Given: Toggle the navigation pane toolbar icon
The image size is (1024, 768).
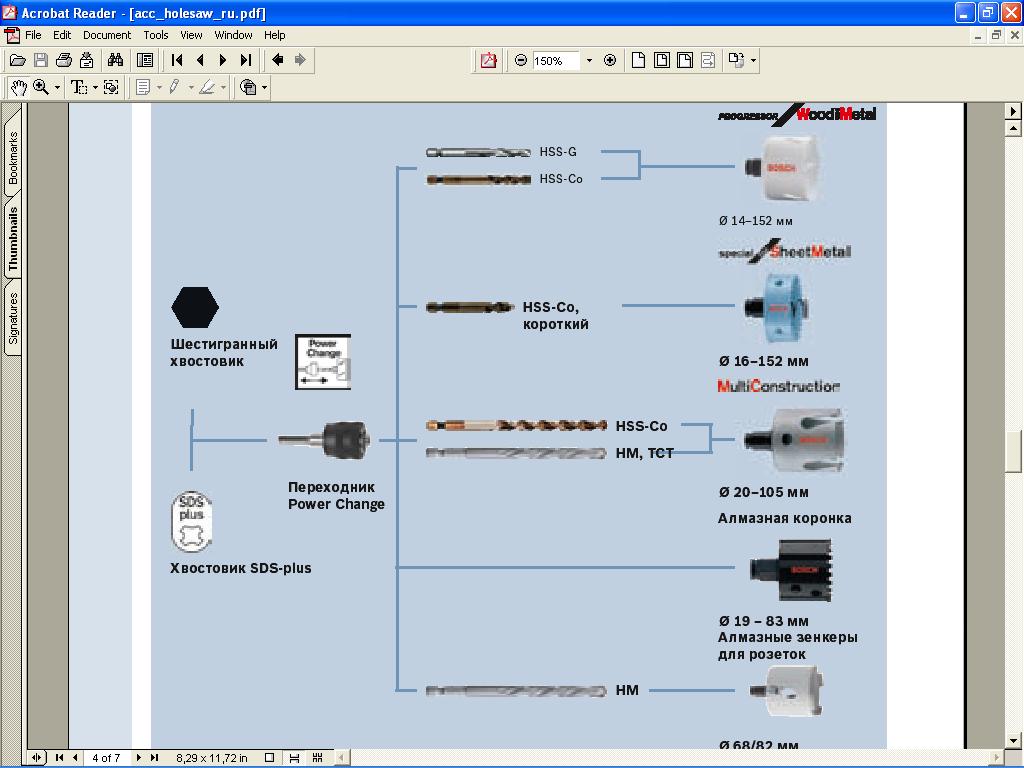Looking at the screenshot, I should click(x=145, y=61).
